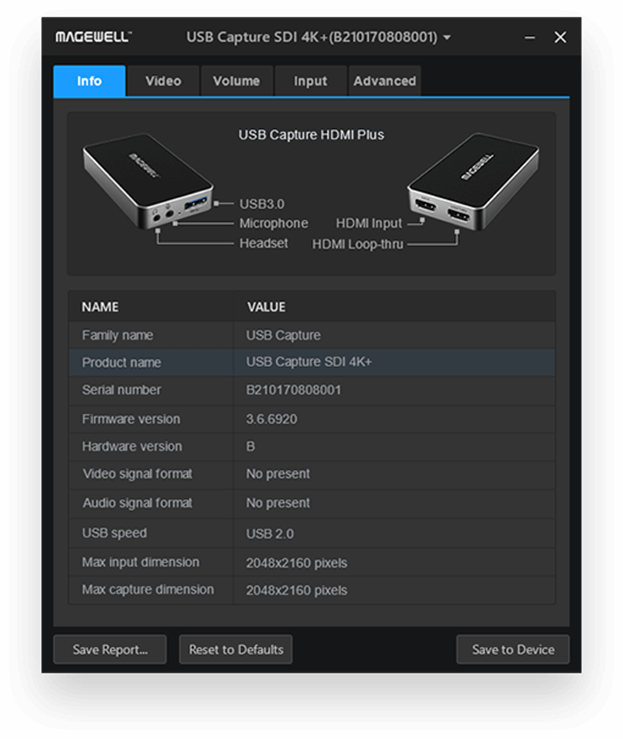
Task: Click Save to Device button
Action: (513, 650)
